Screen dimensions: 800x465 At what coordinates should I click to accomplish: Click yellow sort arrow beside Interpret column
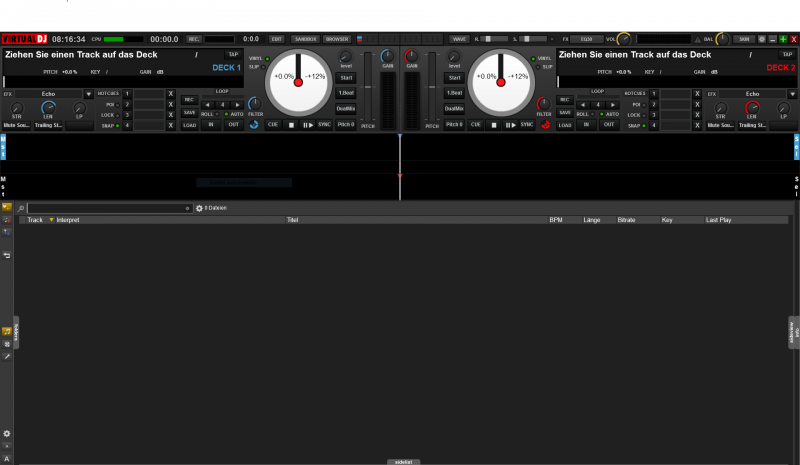(52, 220)
